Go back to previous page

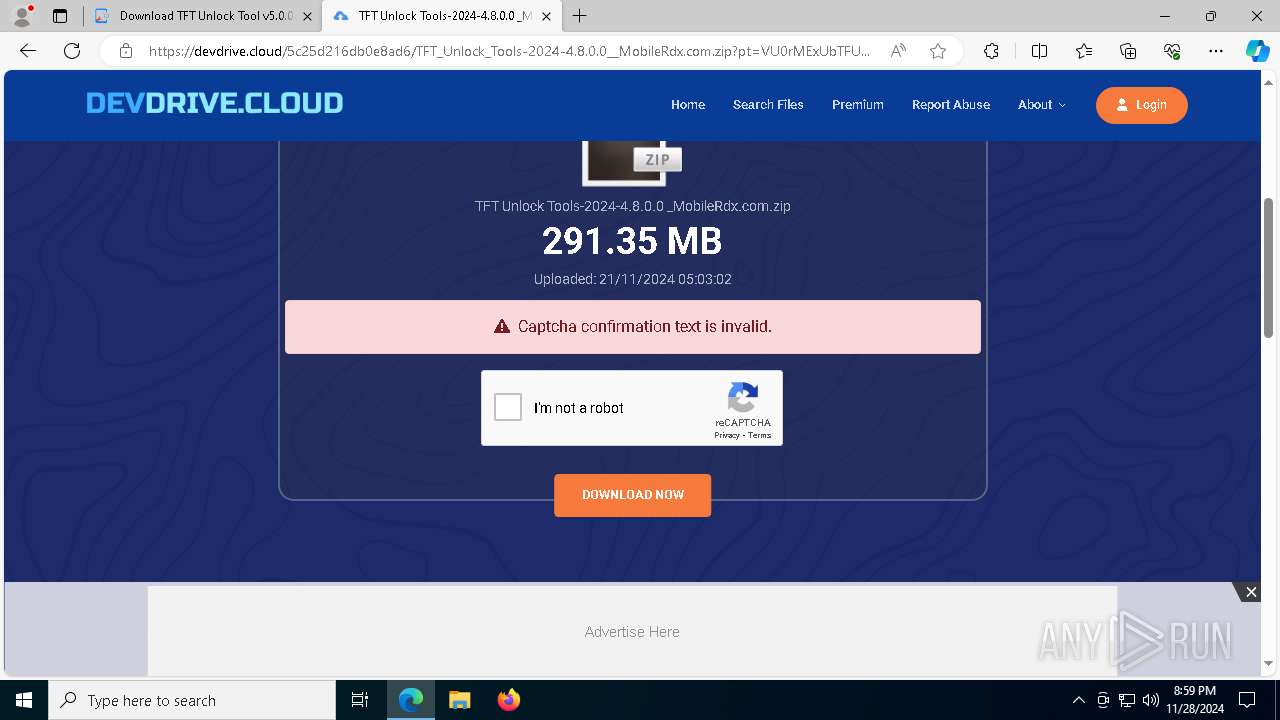(x=28, y=51)
